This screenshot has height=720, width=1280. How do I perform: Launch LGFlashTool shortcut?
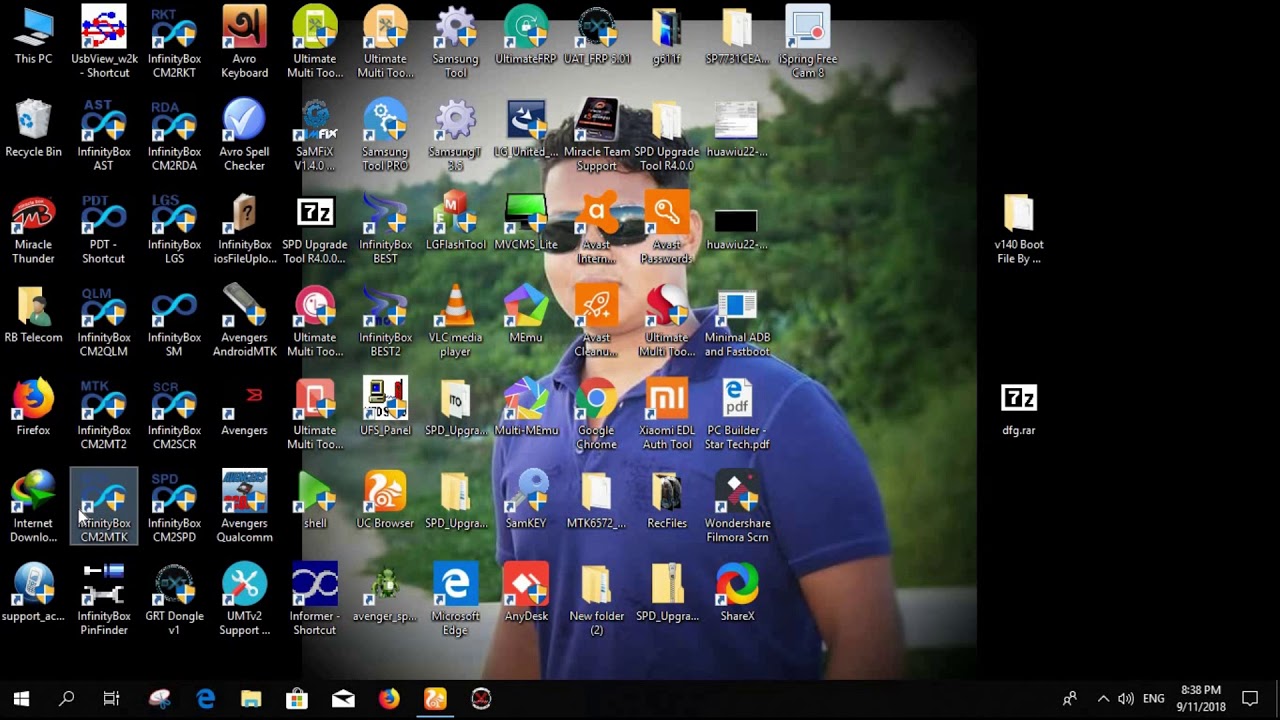455,222
